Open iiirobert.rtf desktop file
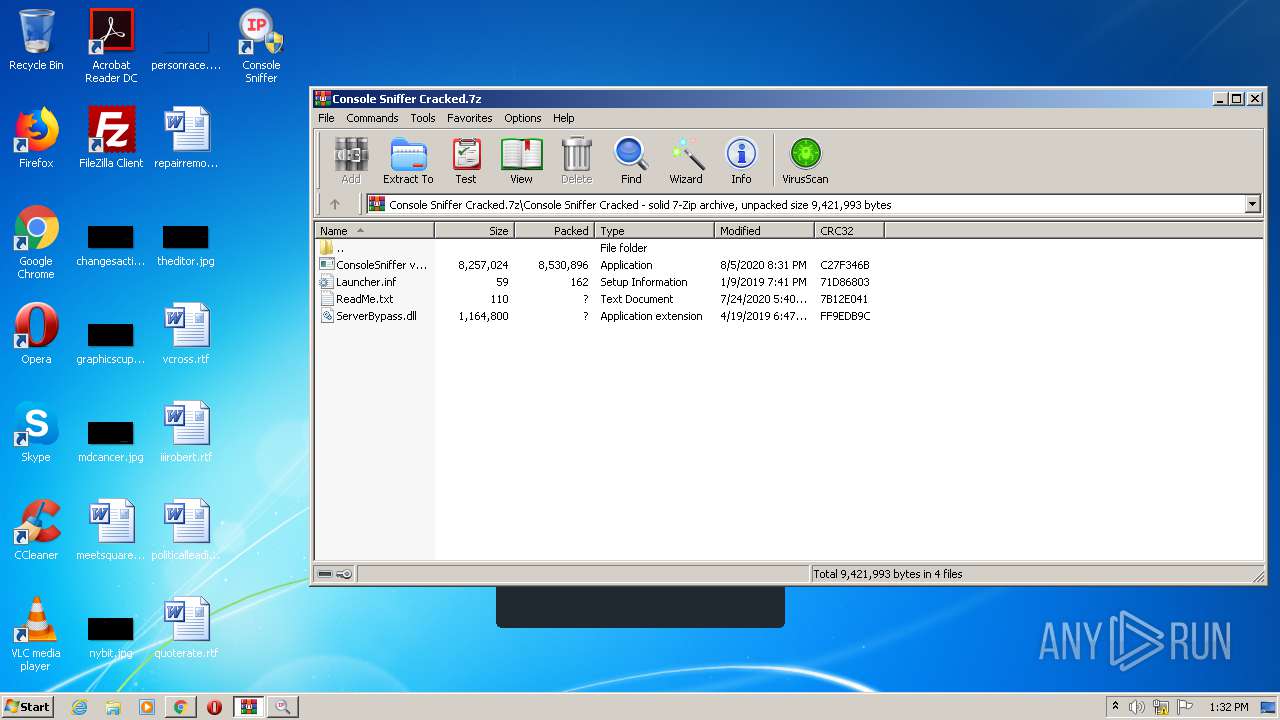The height and width of the screenshot is (720, 1280). pos(186,432)
